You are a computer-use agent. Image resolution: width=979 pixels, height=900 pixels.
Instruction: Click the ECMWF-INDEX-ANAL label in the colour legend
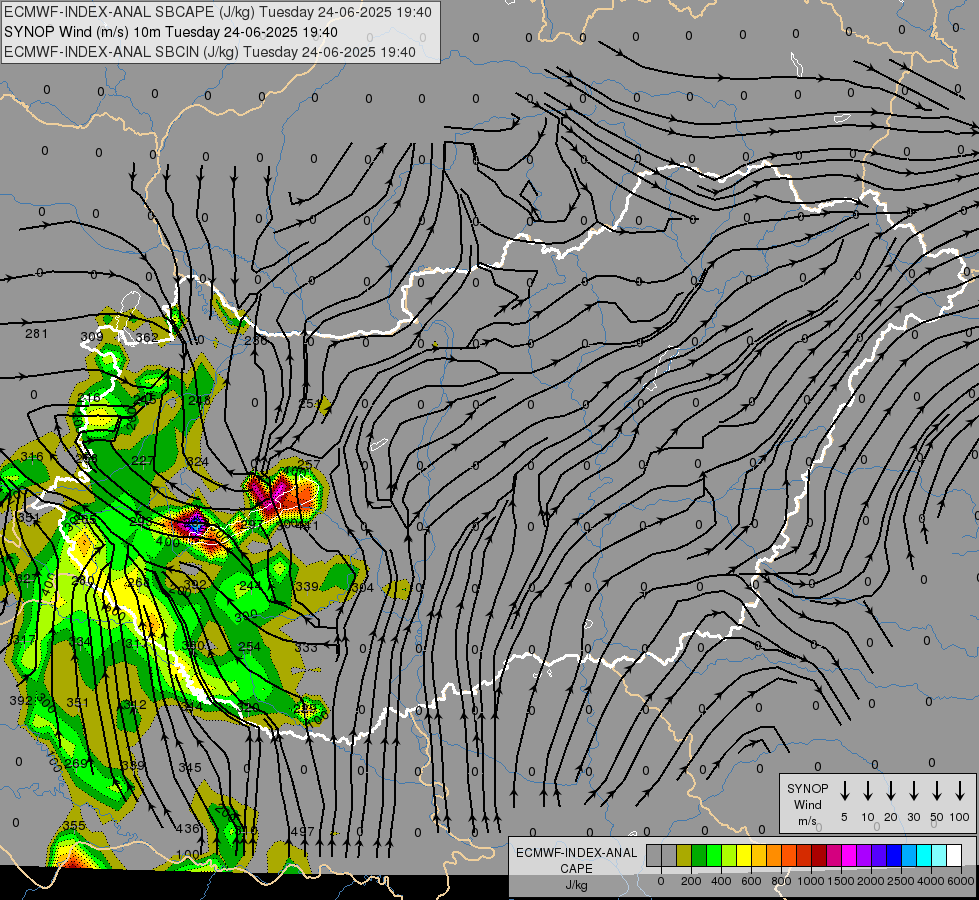coord(576,853)
